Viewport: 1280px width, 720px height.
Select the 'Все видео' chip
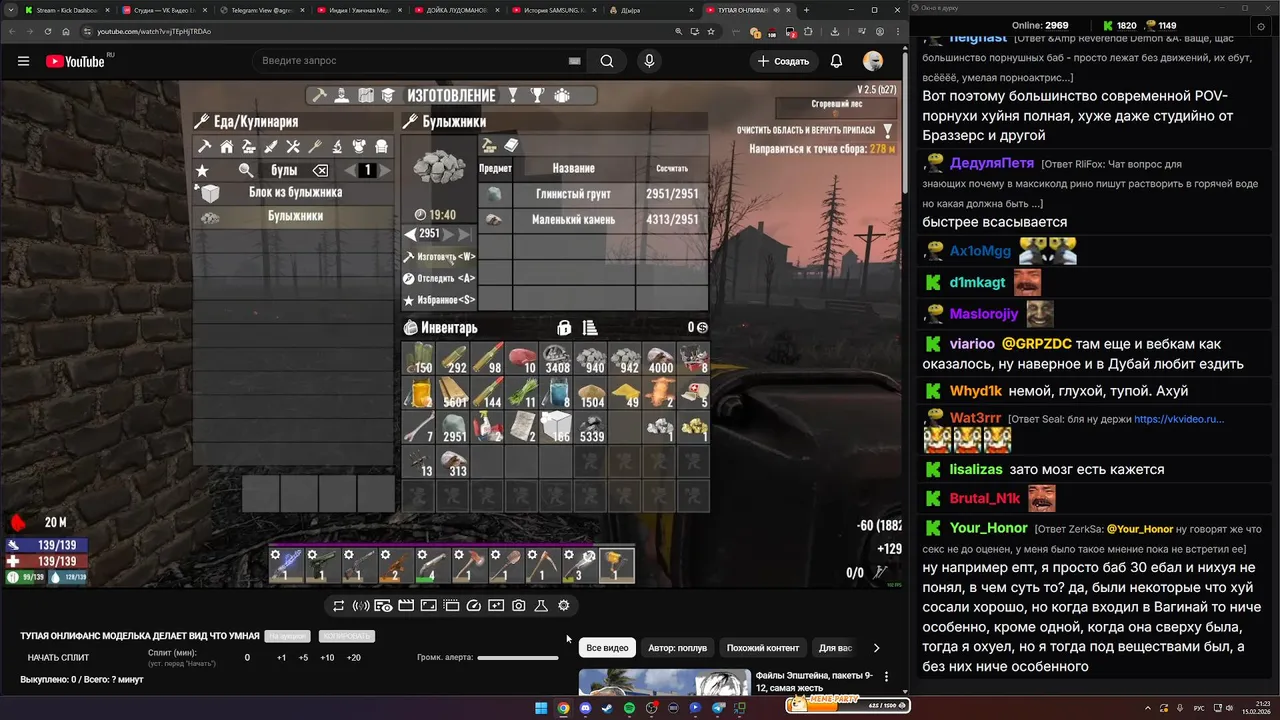607,648
